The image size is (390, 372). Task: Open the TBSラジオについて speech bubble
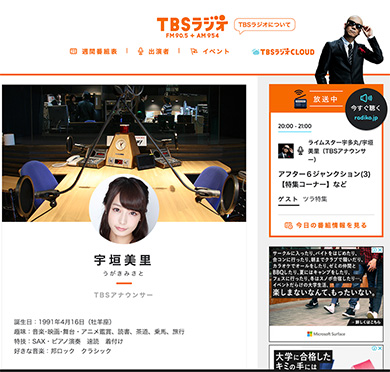point(265,26)
